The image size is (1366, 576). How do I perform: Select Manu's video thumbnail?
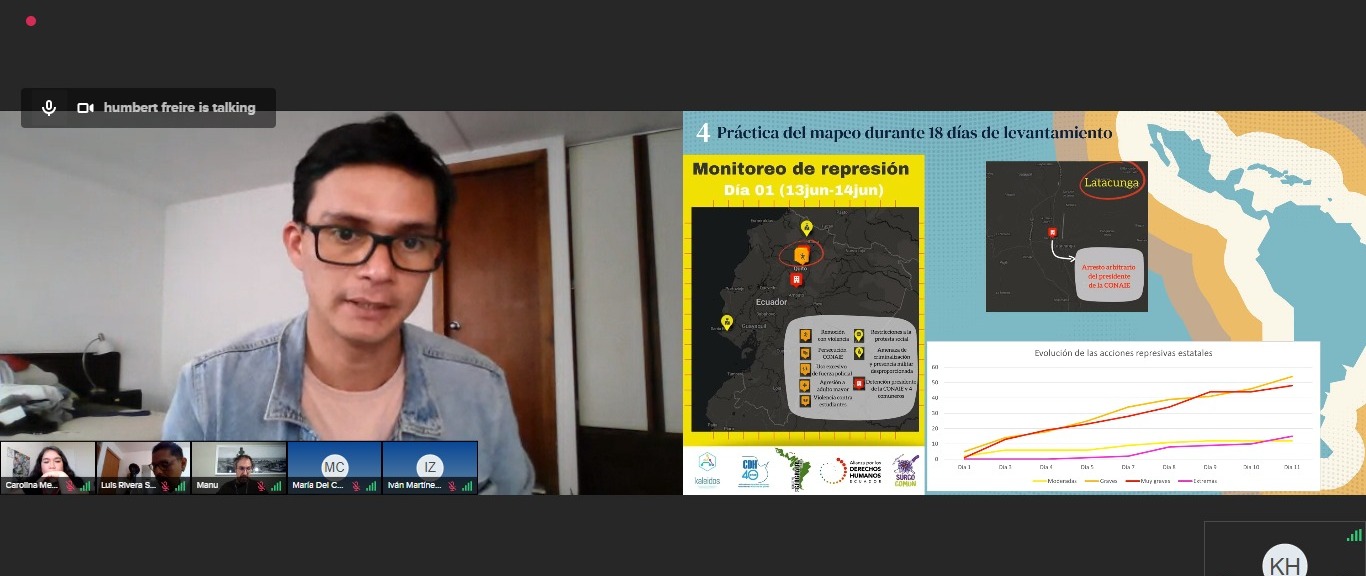coord(239,467)
